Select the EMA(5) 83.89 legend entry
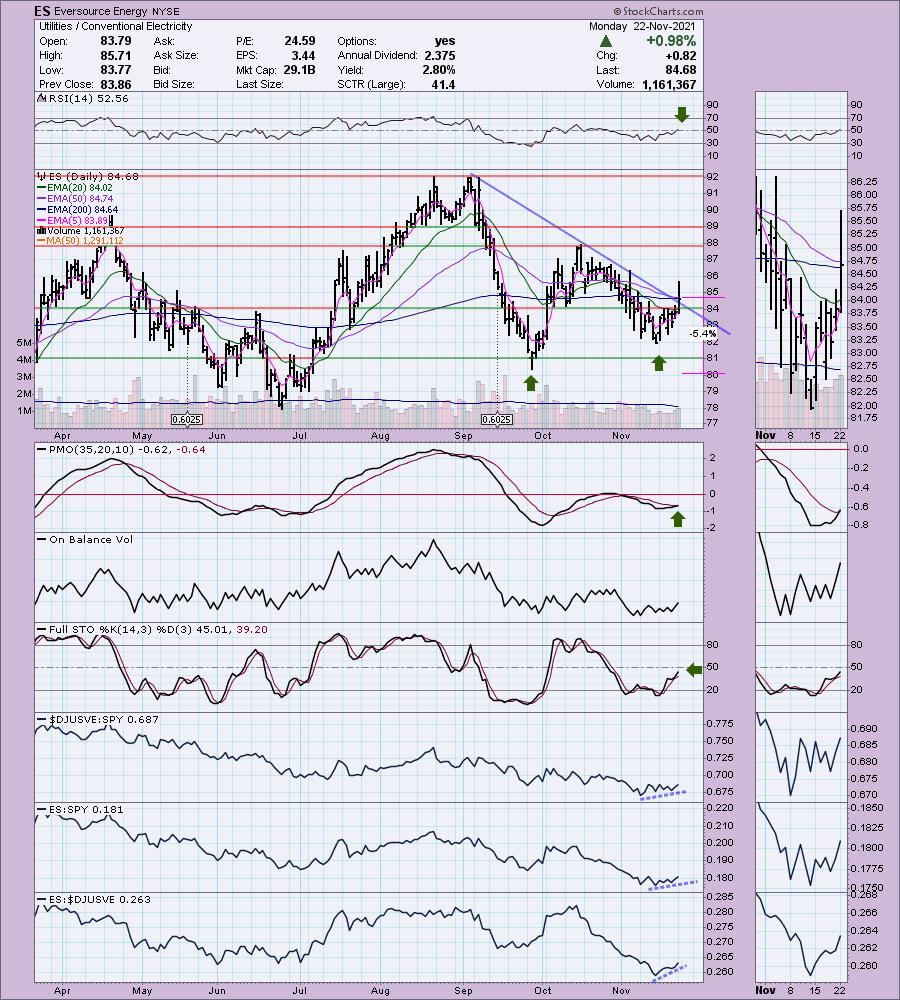The width and height of the screenshot is (900, 1000). [x=74, y=220]
